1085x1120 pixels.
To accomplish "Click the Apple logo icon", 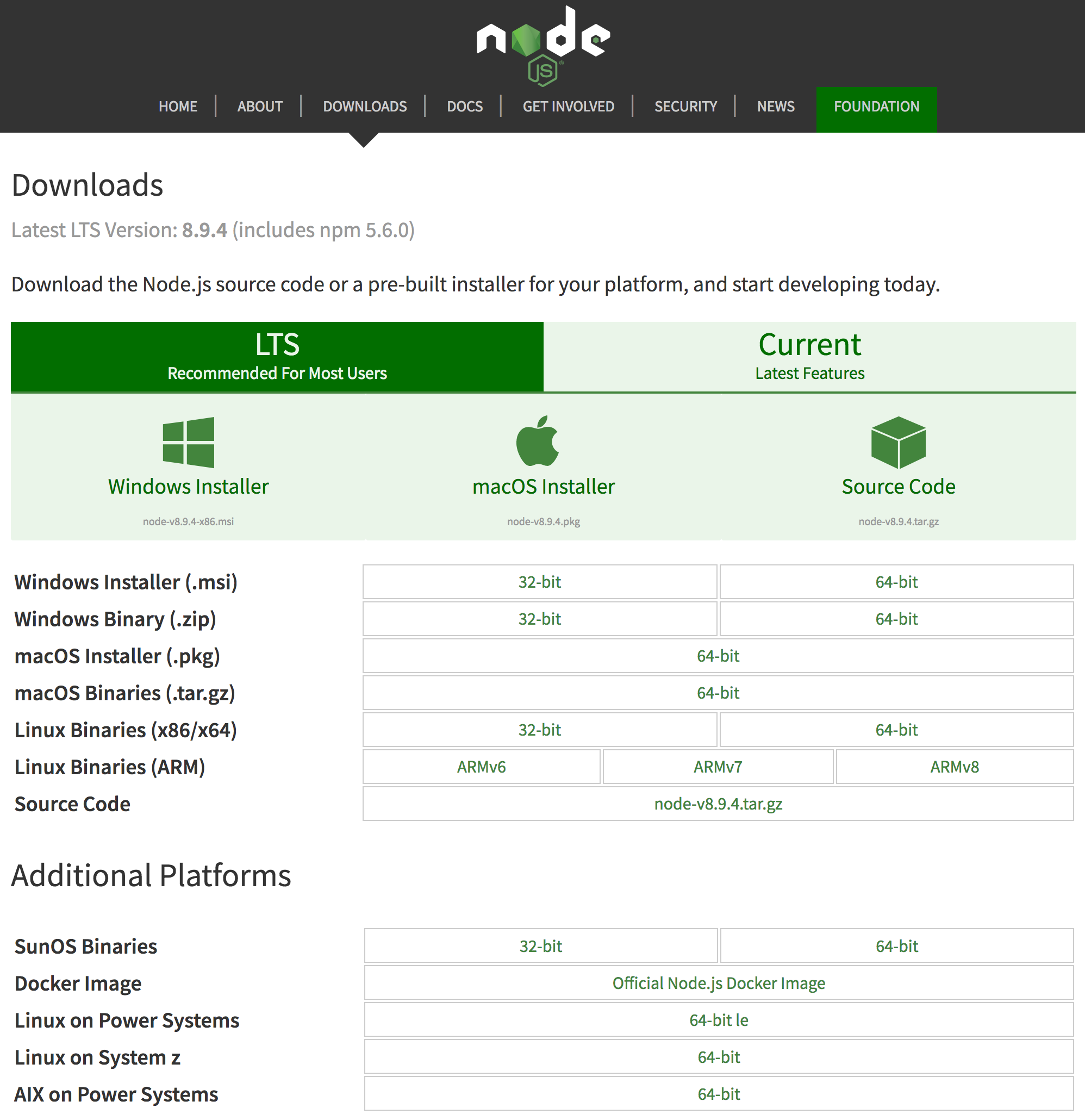I will click(538, 440).
